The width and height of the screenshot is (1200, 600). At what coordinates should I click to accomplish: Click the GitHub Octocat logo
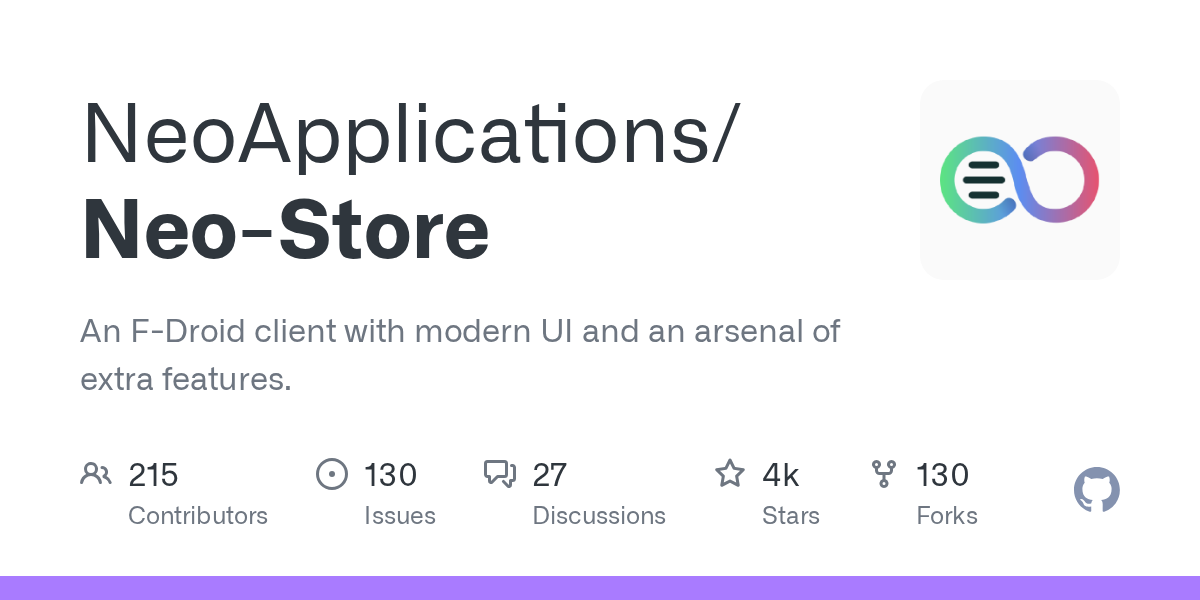tap(1096, 491)
